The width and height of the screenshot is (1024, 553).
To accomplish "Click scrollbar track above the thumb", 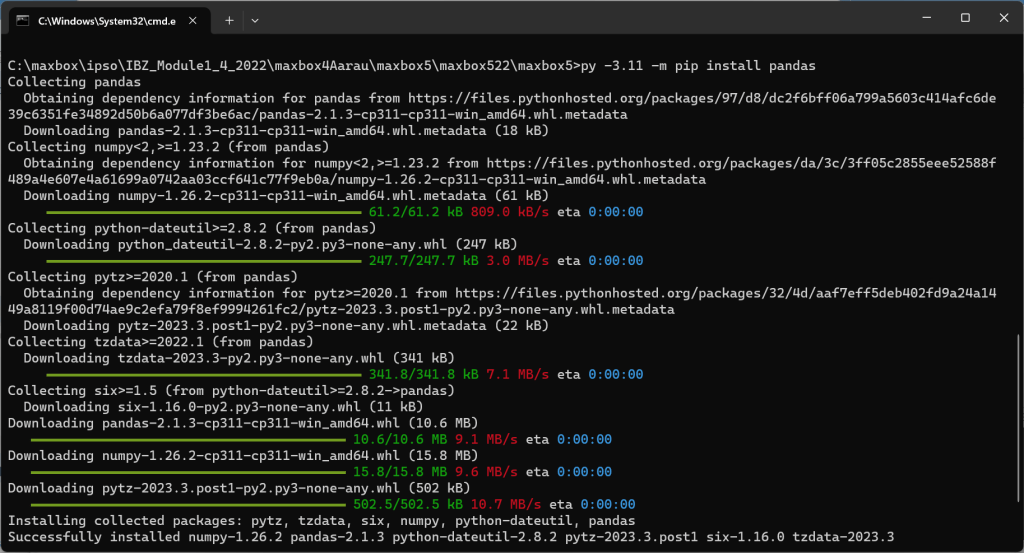I will [1018, 200].
